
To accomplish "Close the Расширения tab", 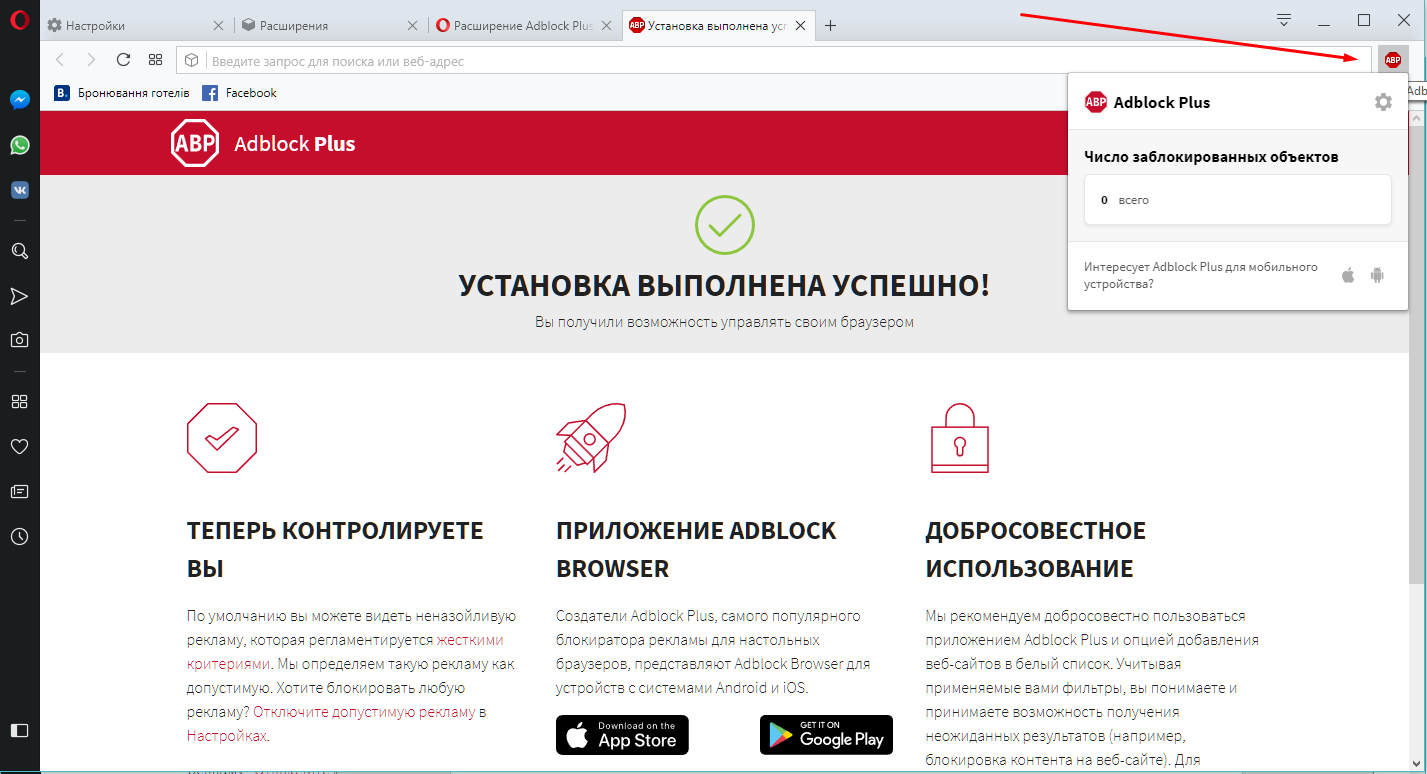I will pos(412,26).
